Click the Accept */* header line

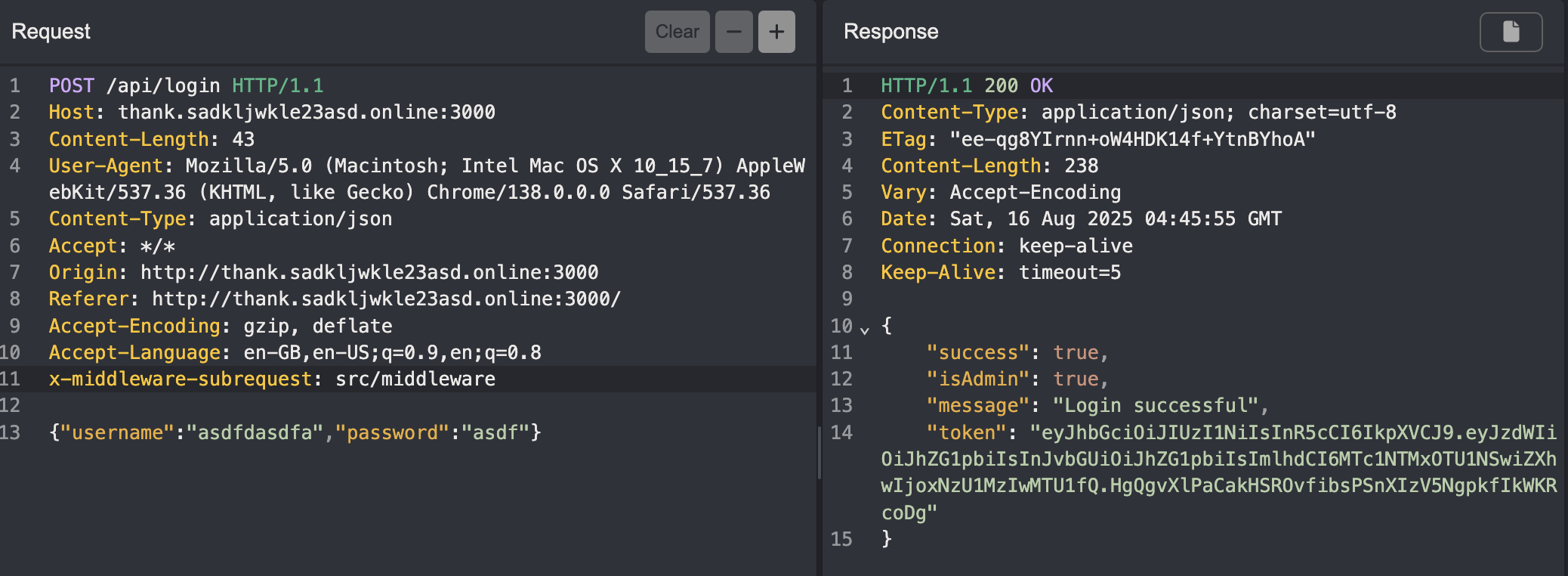pos(112,246)
